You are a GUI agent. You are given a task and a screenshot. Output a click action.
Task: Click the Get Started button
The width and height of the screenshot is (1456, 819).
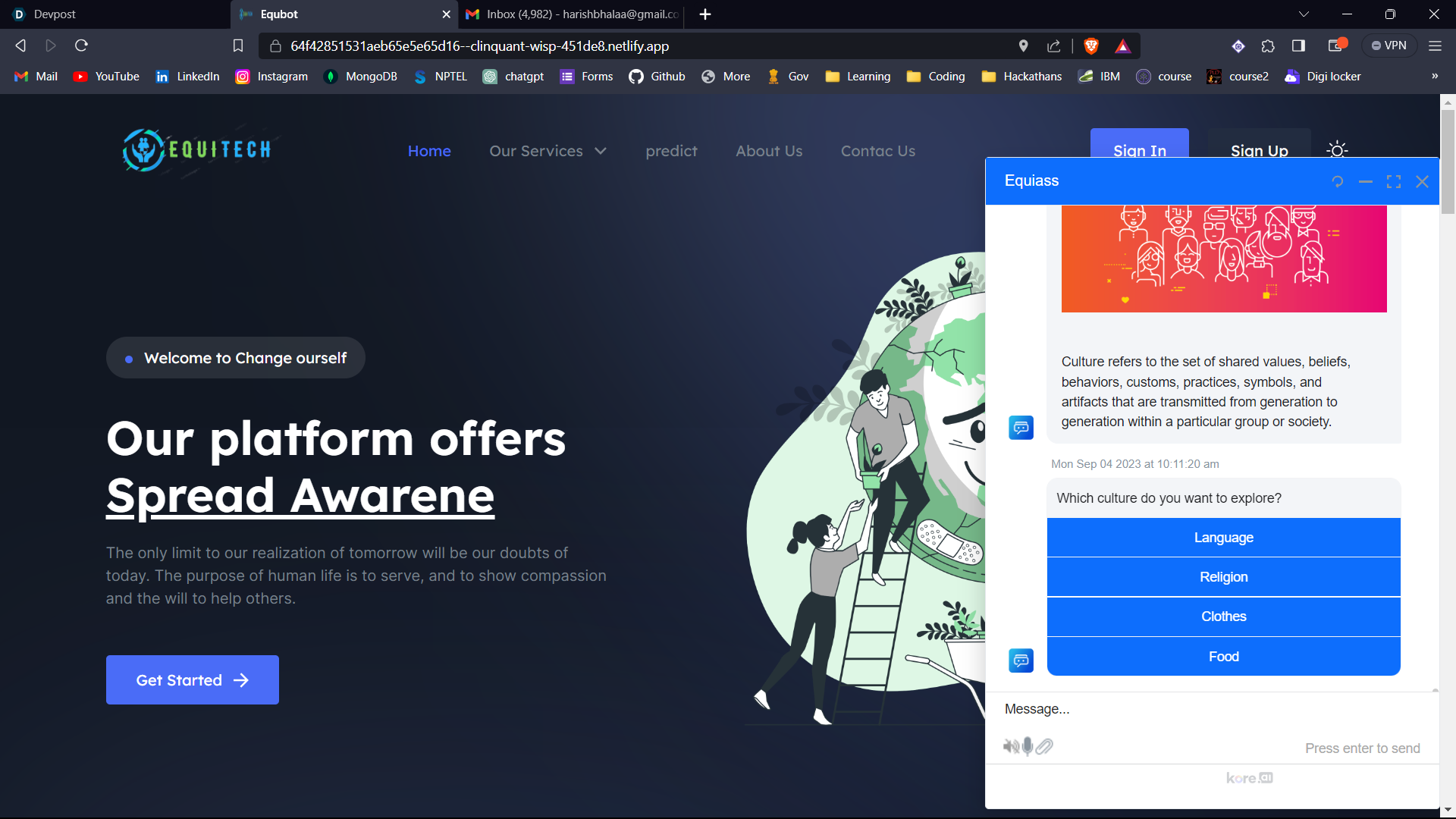(193, 680)
